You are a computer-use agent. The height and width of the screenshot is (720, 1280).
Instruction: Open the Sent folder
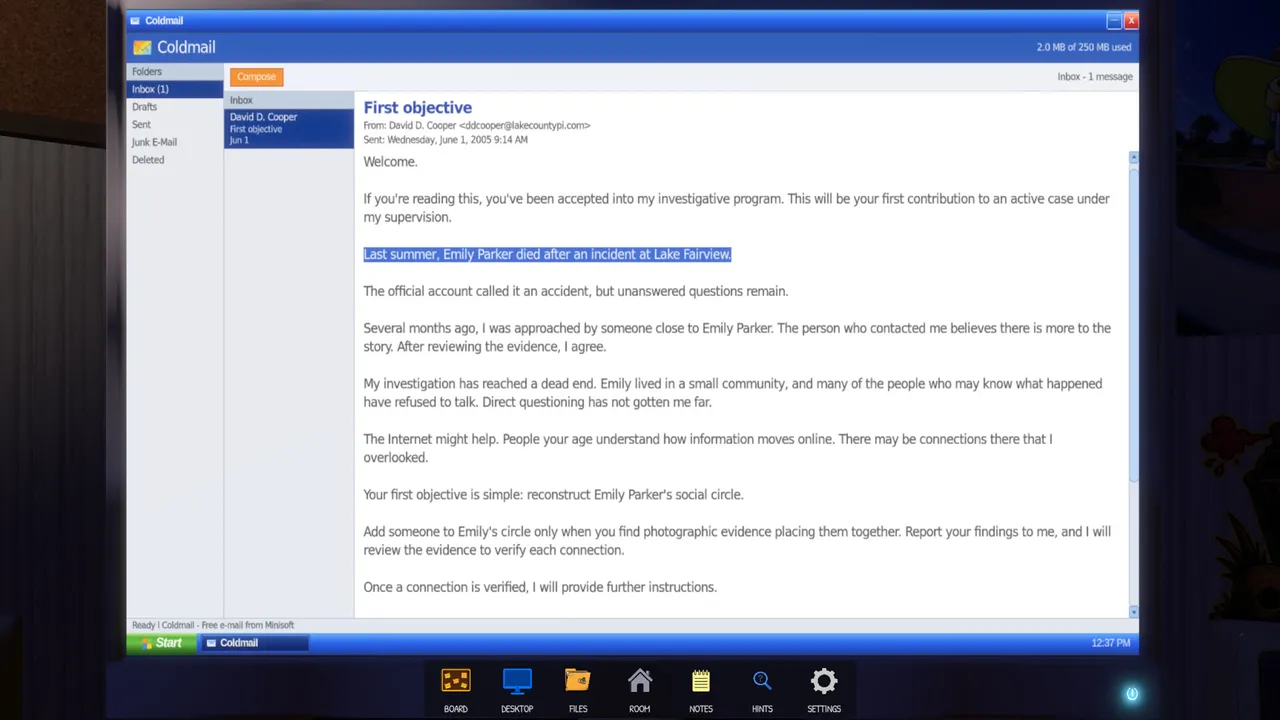175,125
